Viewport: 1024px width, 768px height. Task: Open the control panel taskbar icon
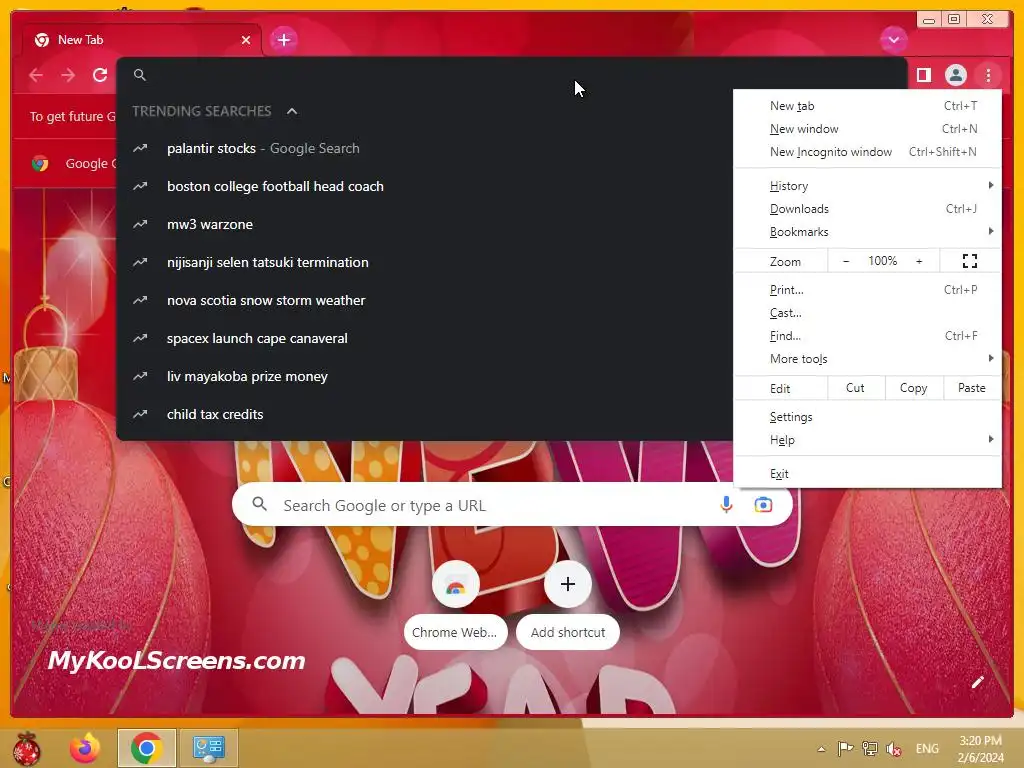(209, 748)
